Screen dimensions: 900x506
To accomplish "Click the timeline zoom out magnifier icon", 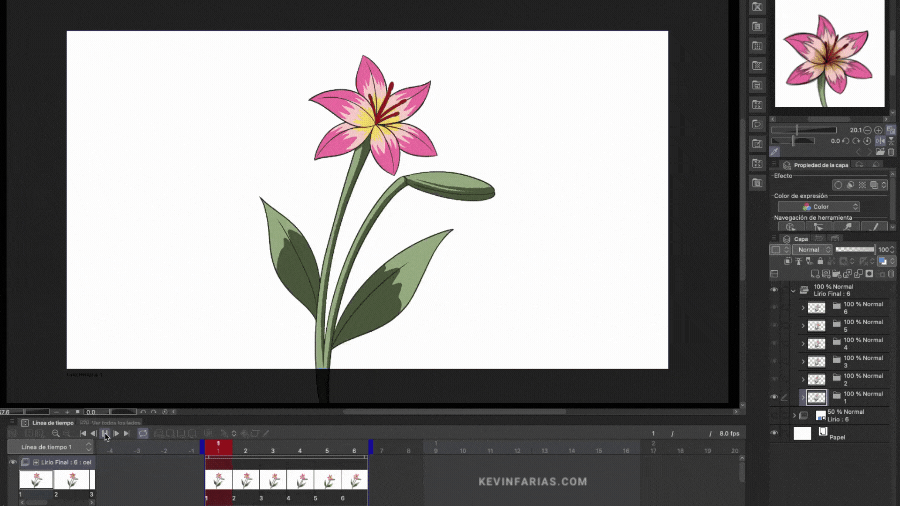I will click(55, 433).
